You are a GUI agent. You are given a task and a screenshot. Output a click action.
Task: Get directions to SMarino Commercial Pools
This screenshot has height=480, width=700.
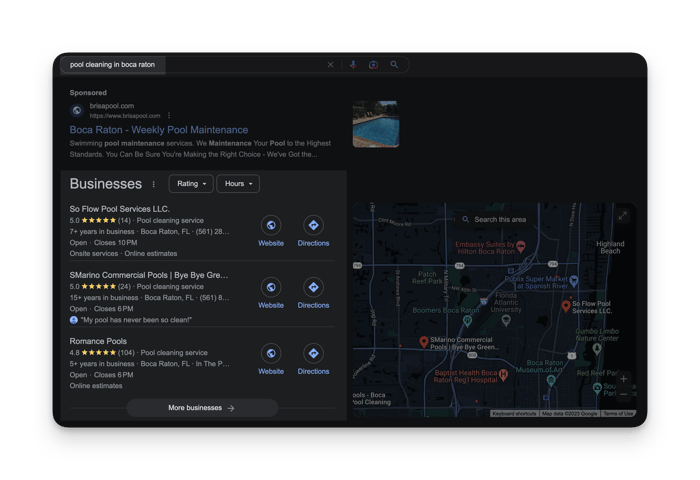(313, 287)
